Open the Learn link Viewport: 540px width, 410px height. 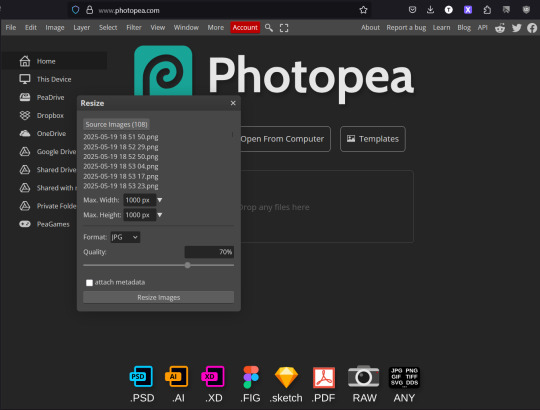[442, 28]
